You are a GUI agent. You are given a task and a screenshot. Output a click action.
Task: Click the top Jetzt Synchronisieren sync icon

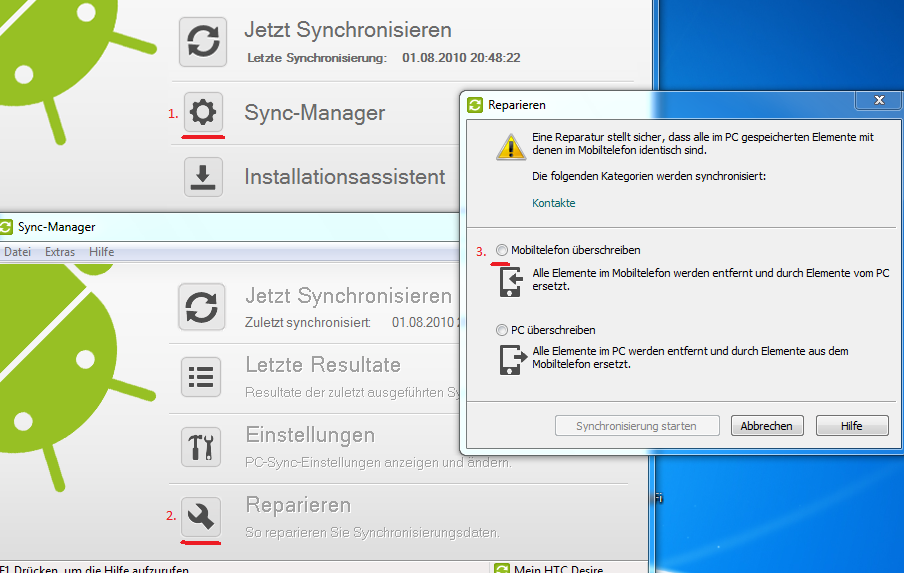[203, 42]
